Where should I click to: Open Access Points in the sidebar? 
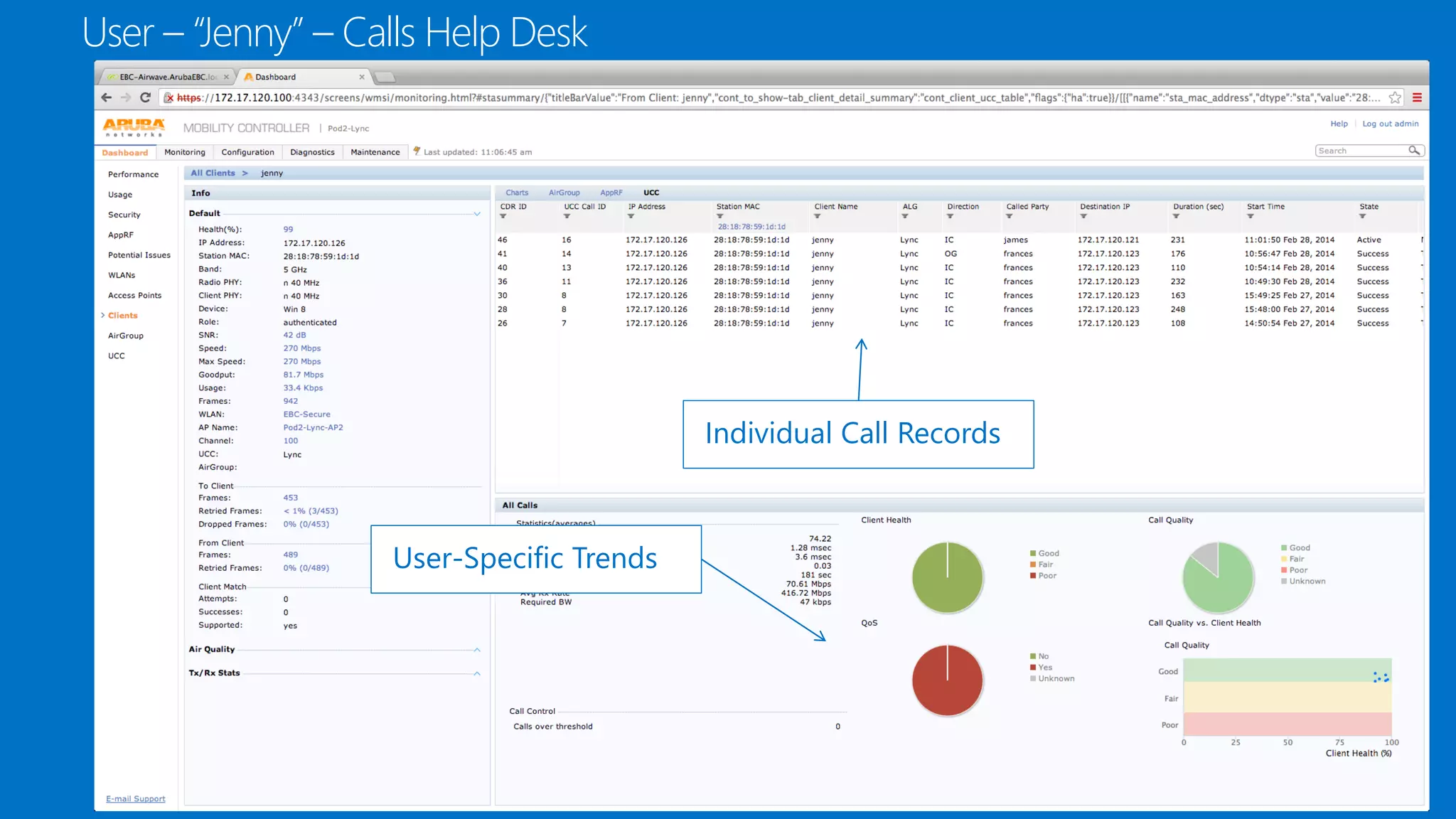[134, 295]
